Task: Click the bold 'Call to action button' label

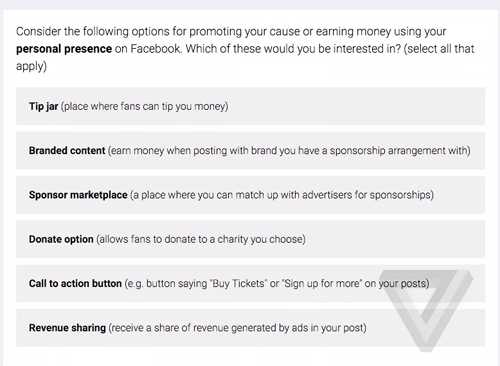Action: (x=75, y=284)
